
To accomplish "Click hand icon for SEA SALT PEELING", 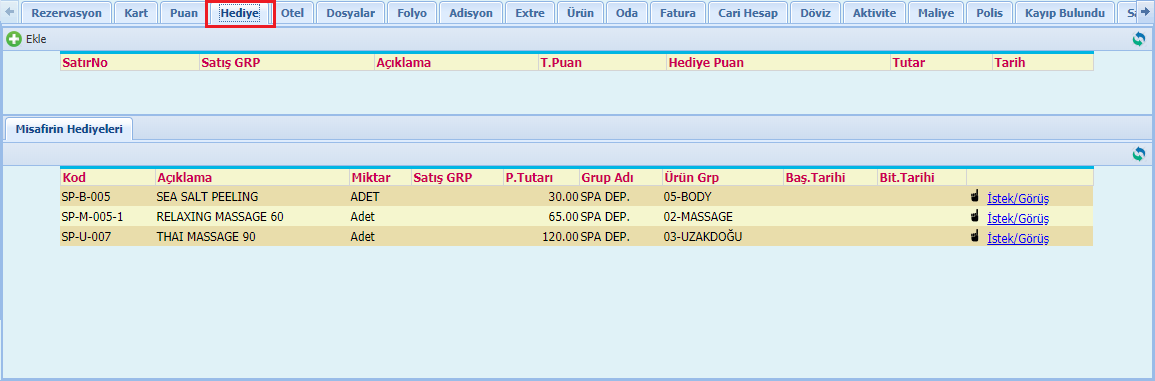I will [x=975, y=197].
